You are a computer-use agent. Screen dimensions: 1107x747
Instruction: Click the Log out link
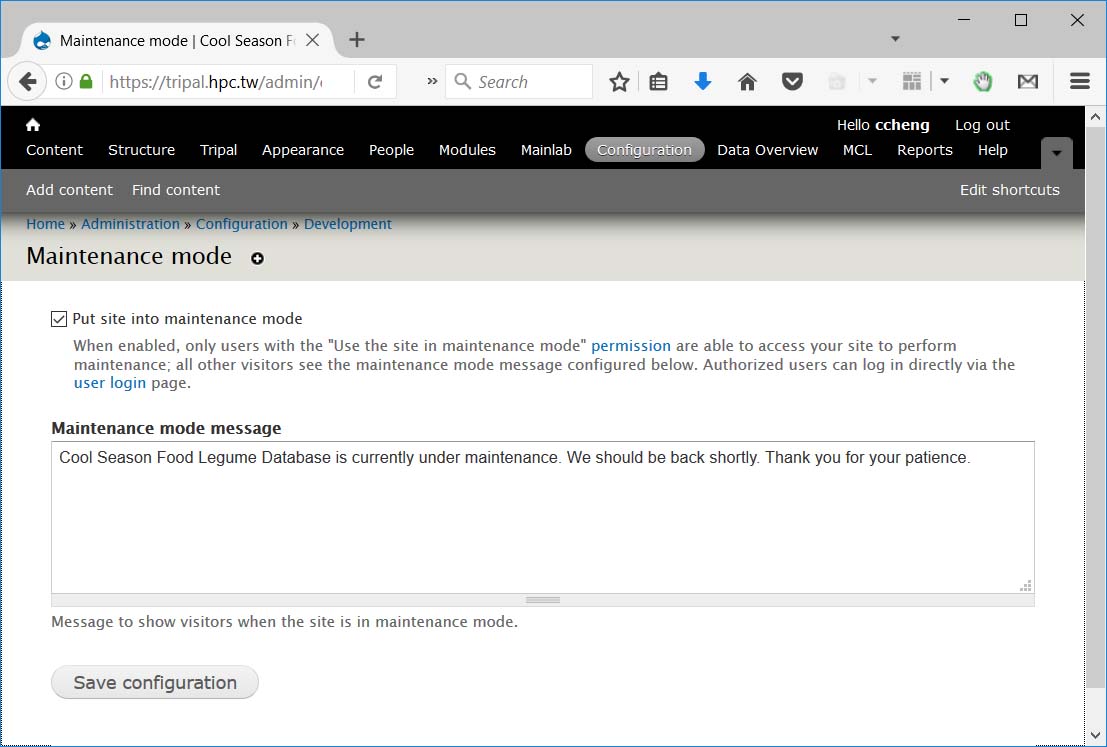click(982, 125)
